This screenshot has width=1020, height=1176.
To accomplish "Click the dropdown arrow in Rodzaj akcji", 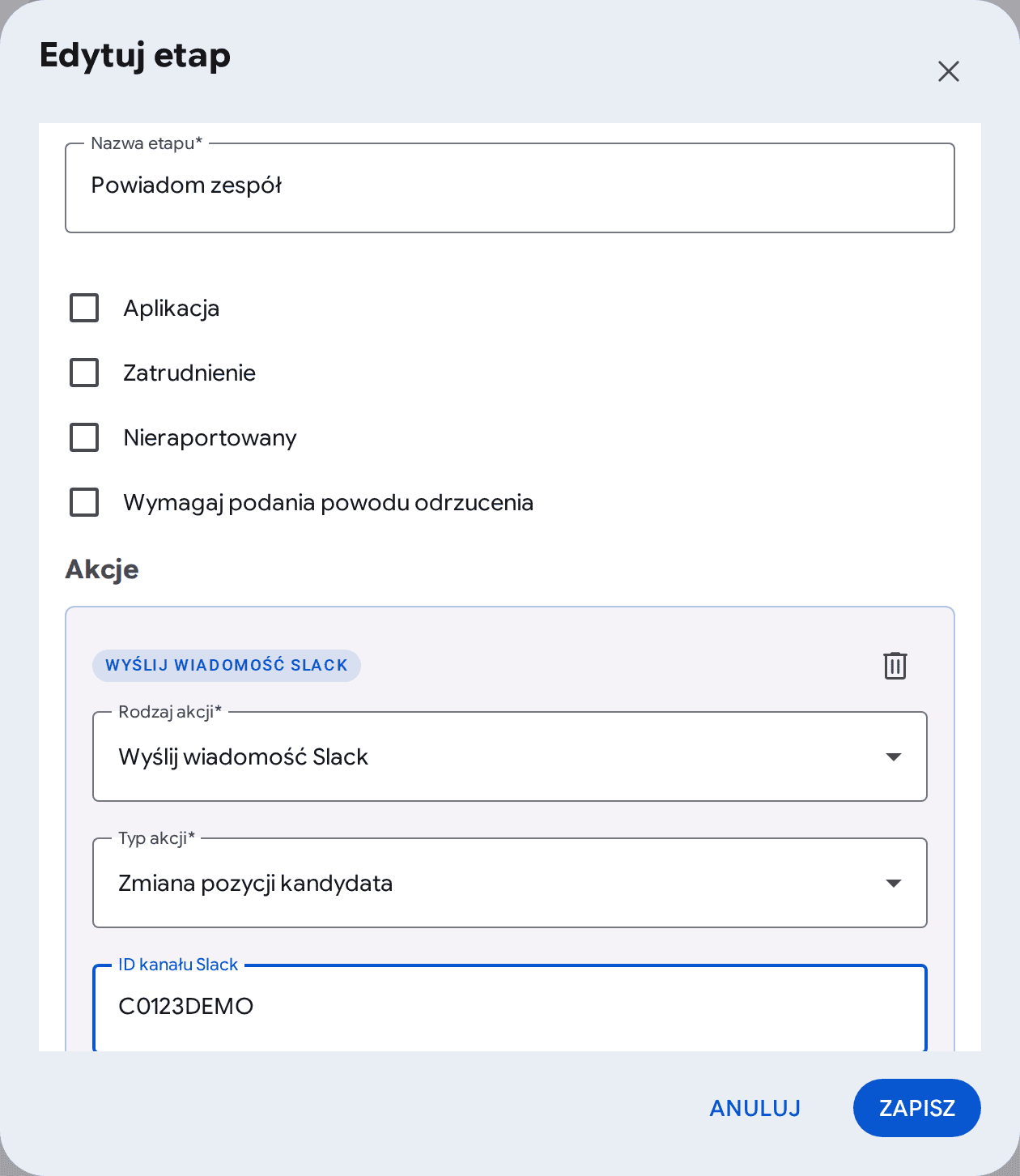I will point(893,756).
